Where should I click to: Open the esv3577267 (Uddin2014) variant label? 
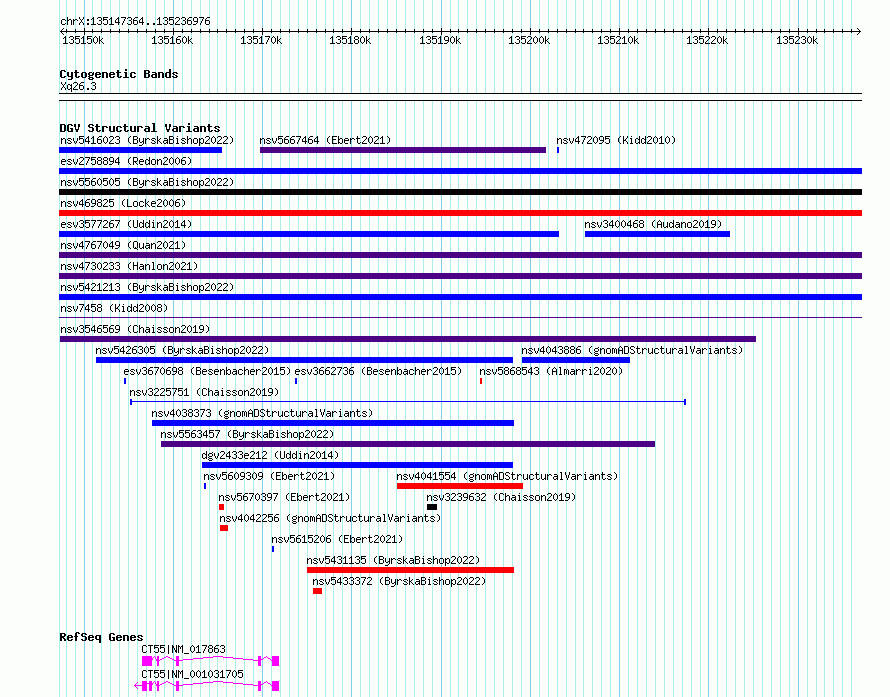pos(126,224)
